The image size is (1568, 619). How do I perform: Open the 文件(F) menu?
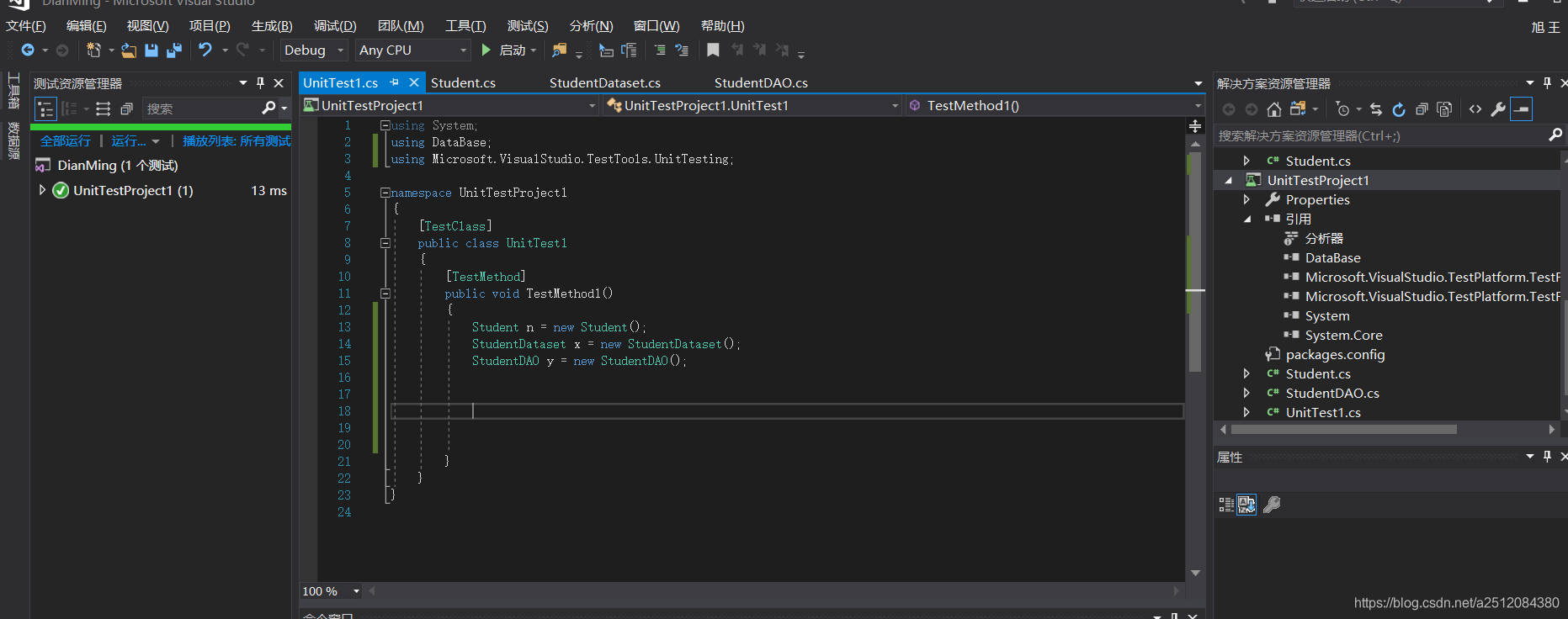[26, 26]
